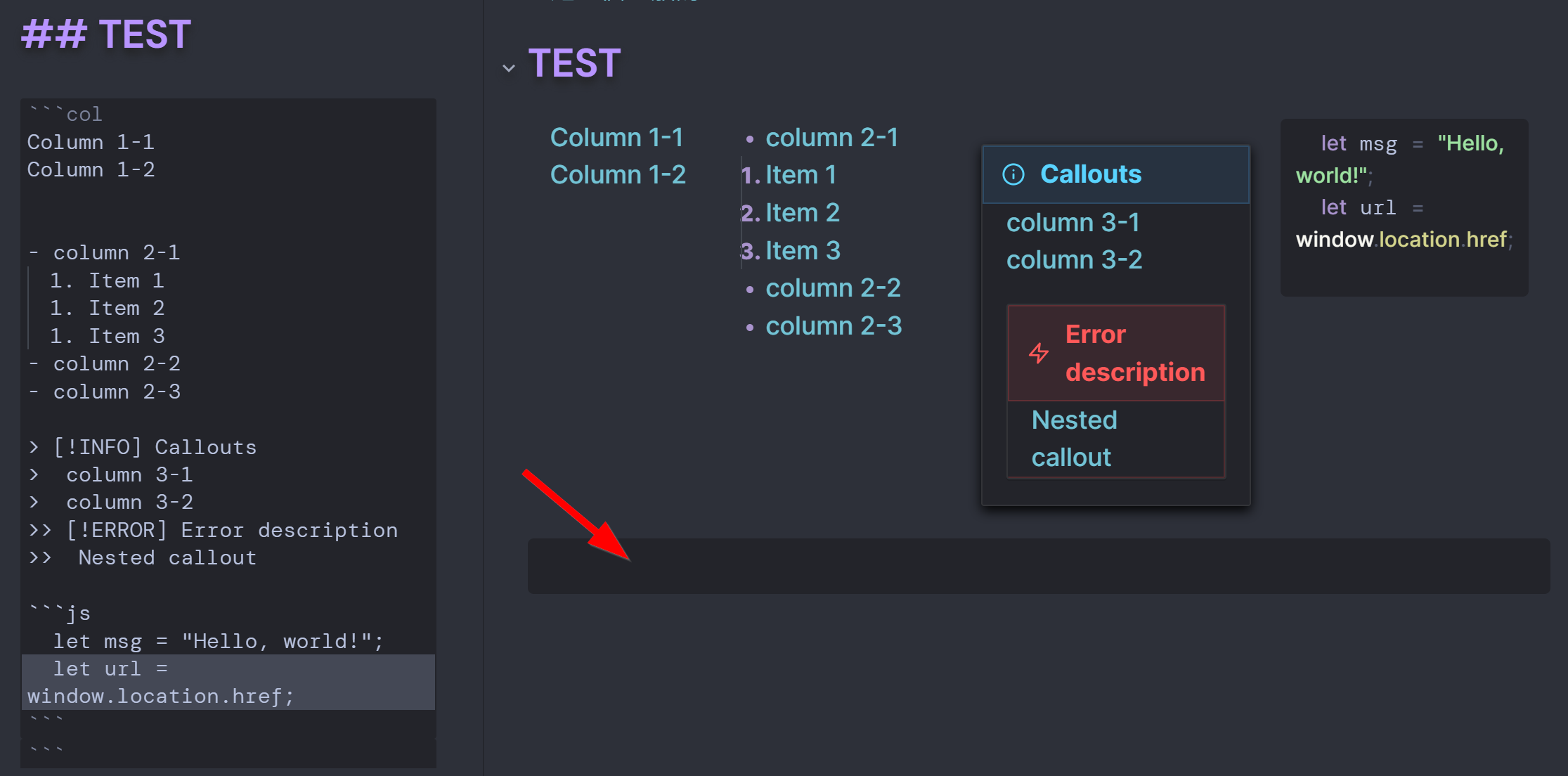
Task: Collapse the TEST heading in the preview
Action: point(508,67)
